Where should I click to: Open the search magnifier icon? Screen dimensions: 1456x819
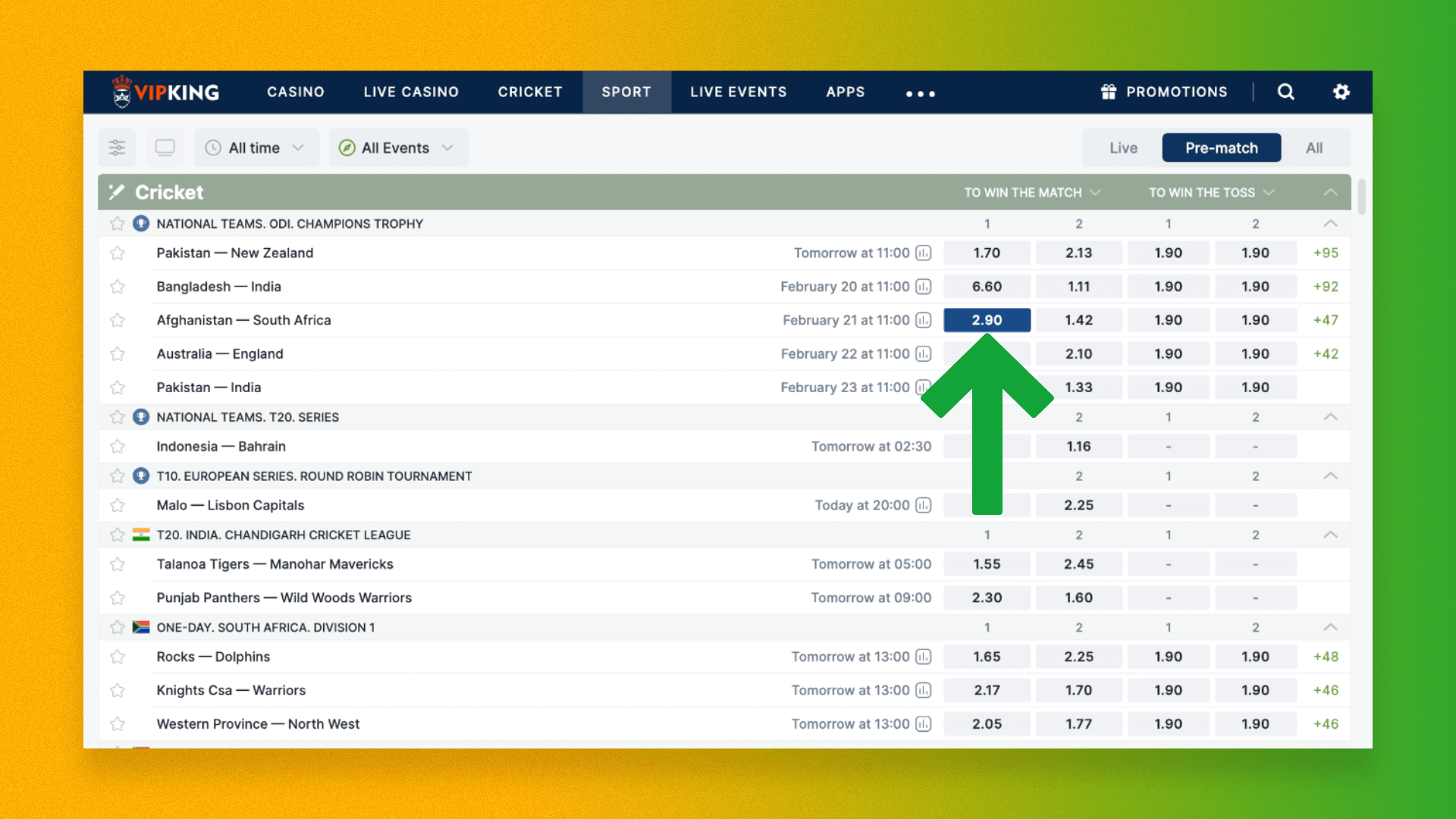(x=1285, y=92)
